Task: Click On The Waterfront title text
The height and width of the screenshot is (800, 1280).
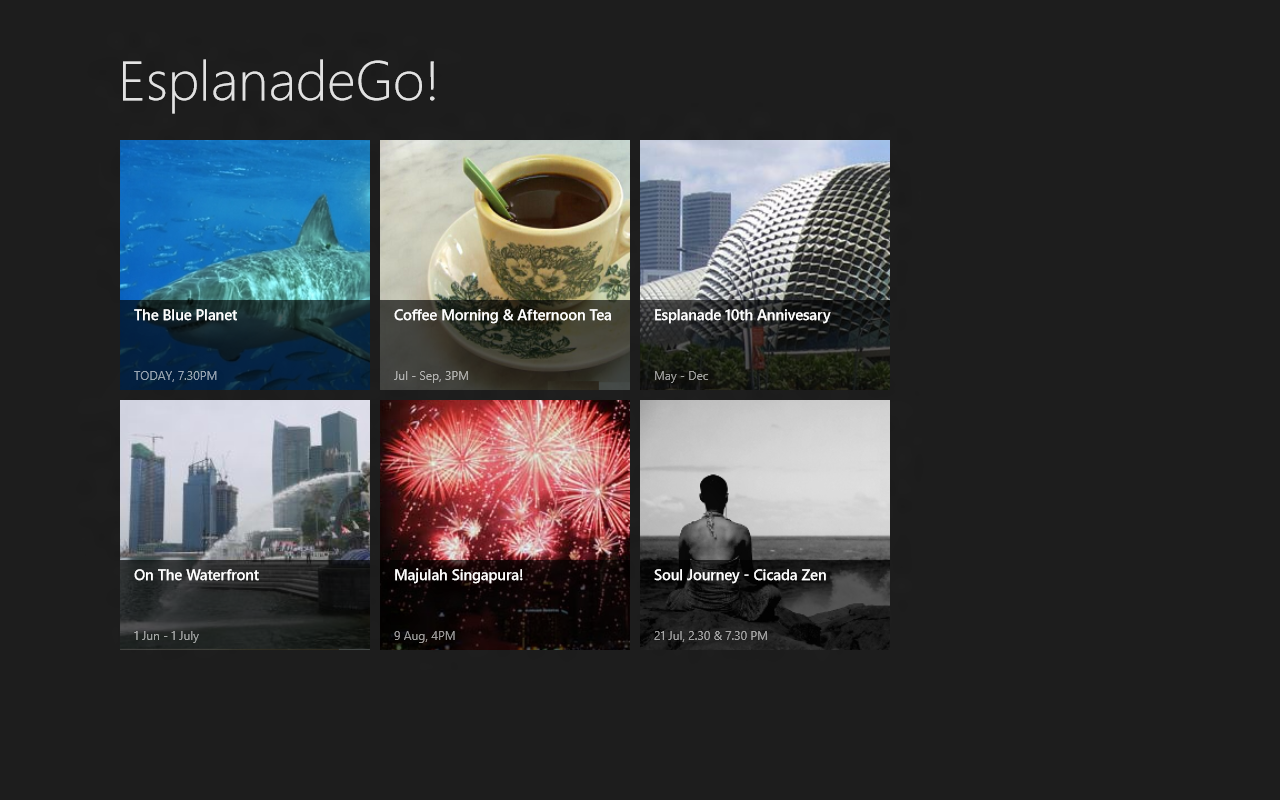Action: coord(196,575)
